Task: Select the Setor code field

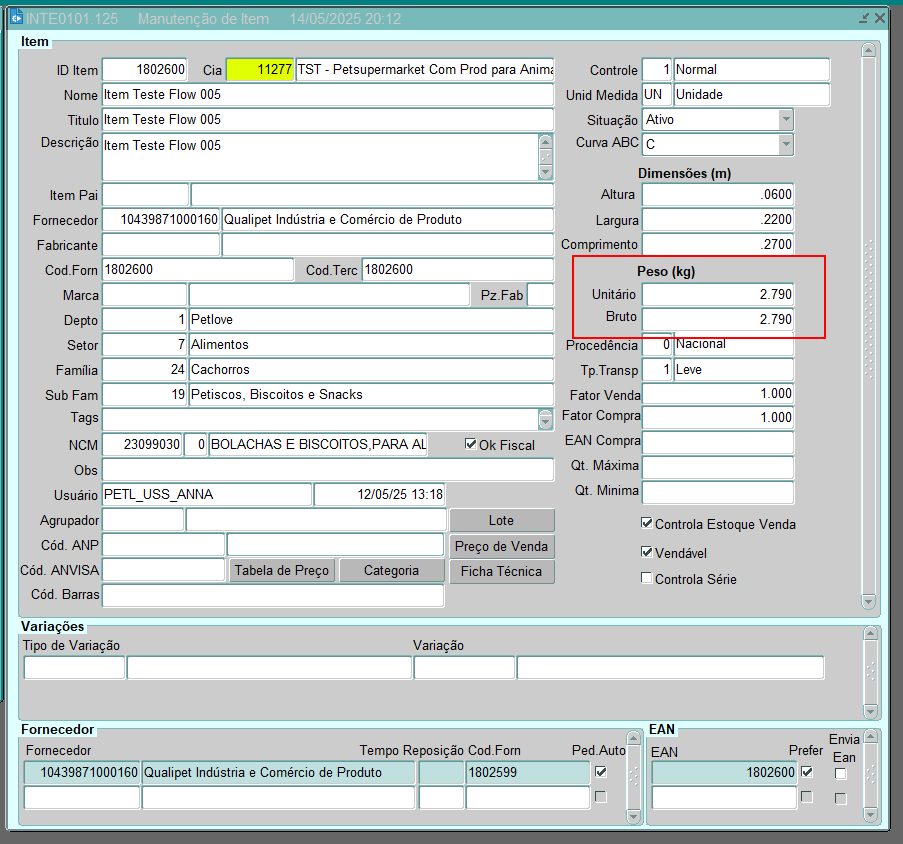Action: click(145, 345)
